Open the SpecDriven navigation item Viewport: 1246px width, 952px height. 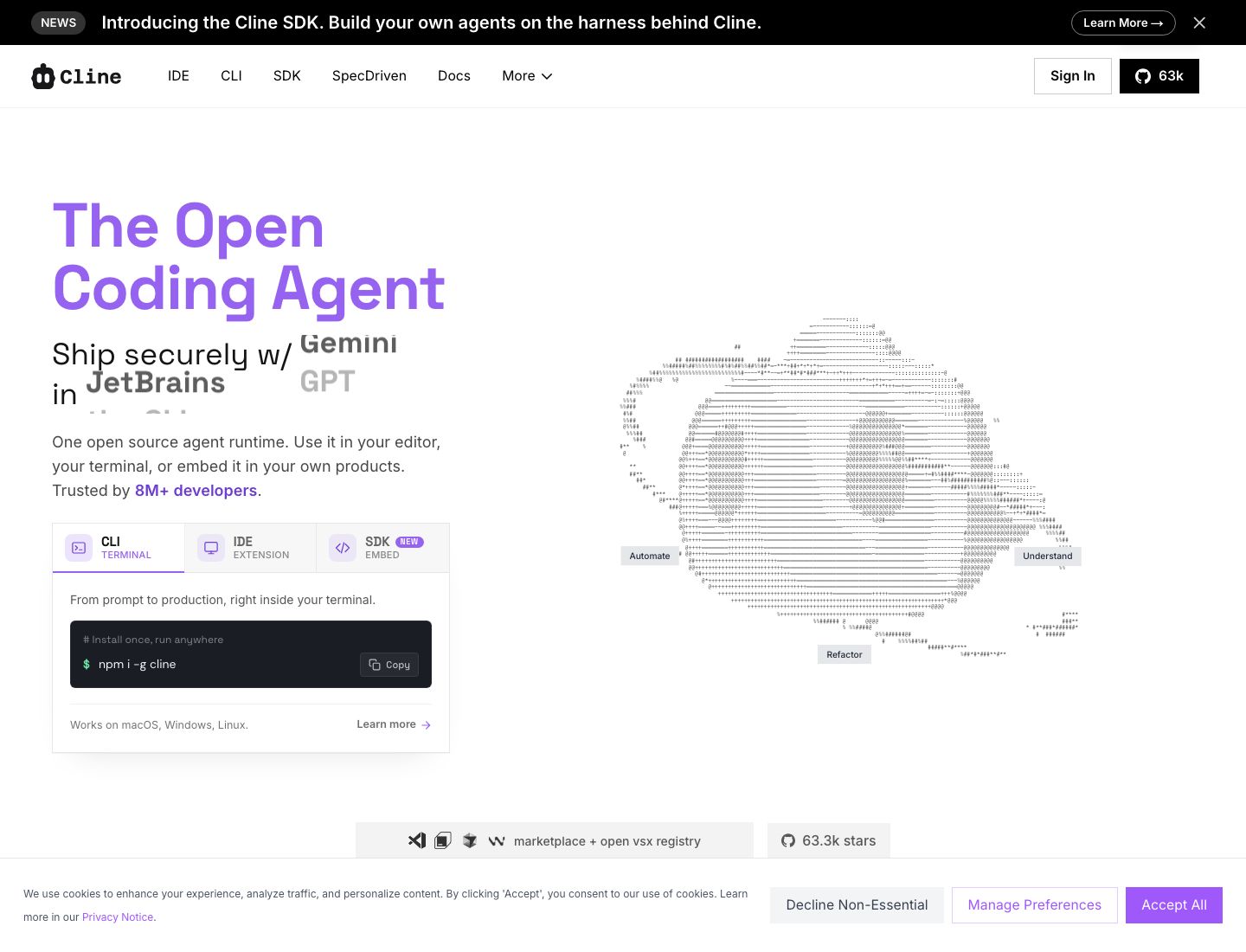point(369,76)
